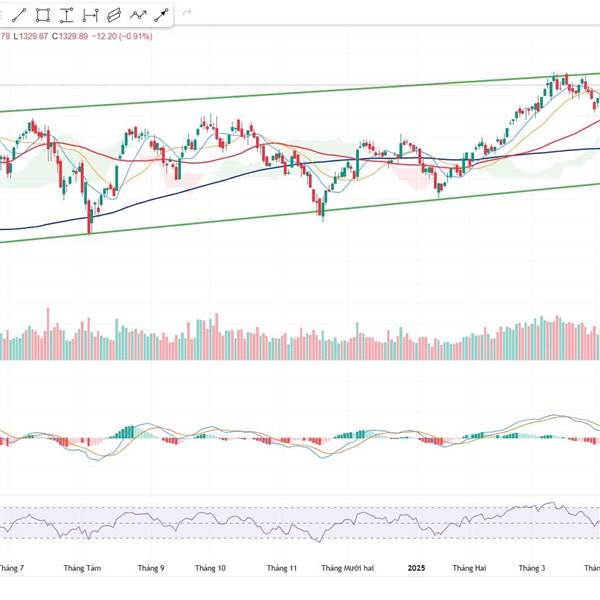This screenshot has height=600, width=600.
Task: Click the price change −12.20 (−0.91%)
Action: click(x=122, y=36)
